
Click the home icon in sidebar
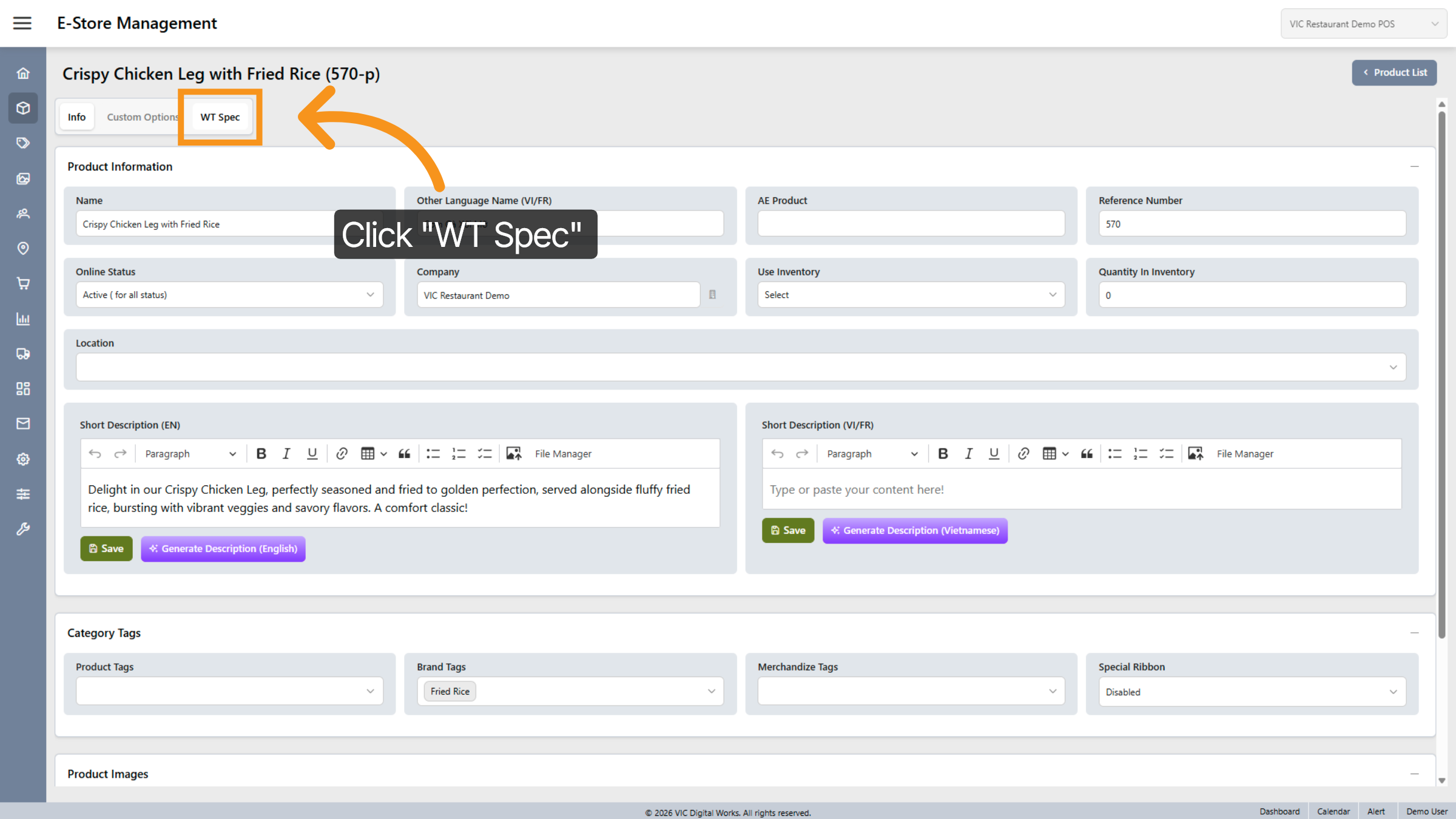(x=23, y=73)
